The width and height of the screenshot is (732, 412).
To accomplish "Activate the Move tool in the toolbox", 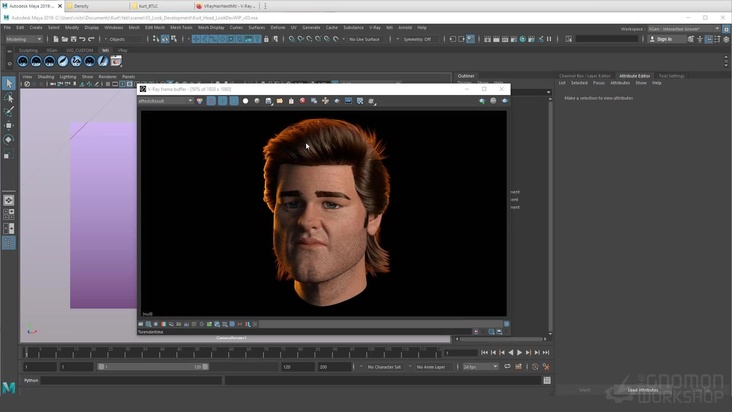I will pyautogui.click(x=9, y=125).
